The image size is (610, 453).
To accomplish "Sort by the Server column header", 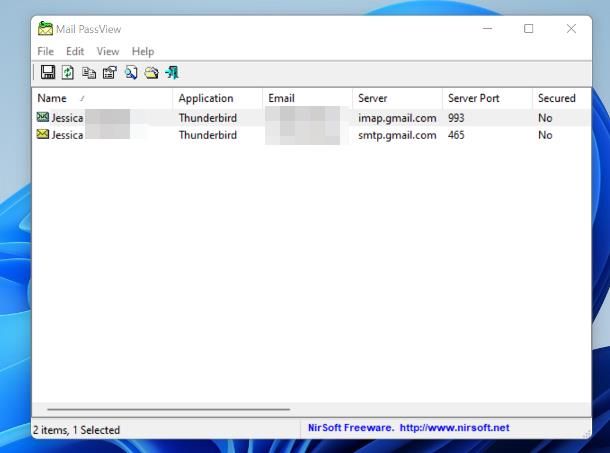I will pyautogui.click(x=397, y=98).
